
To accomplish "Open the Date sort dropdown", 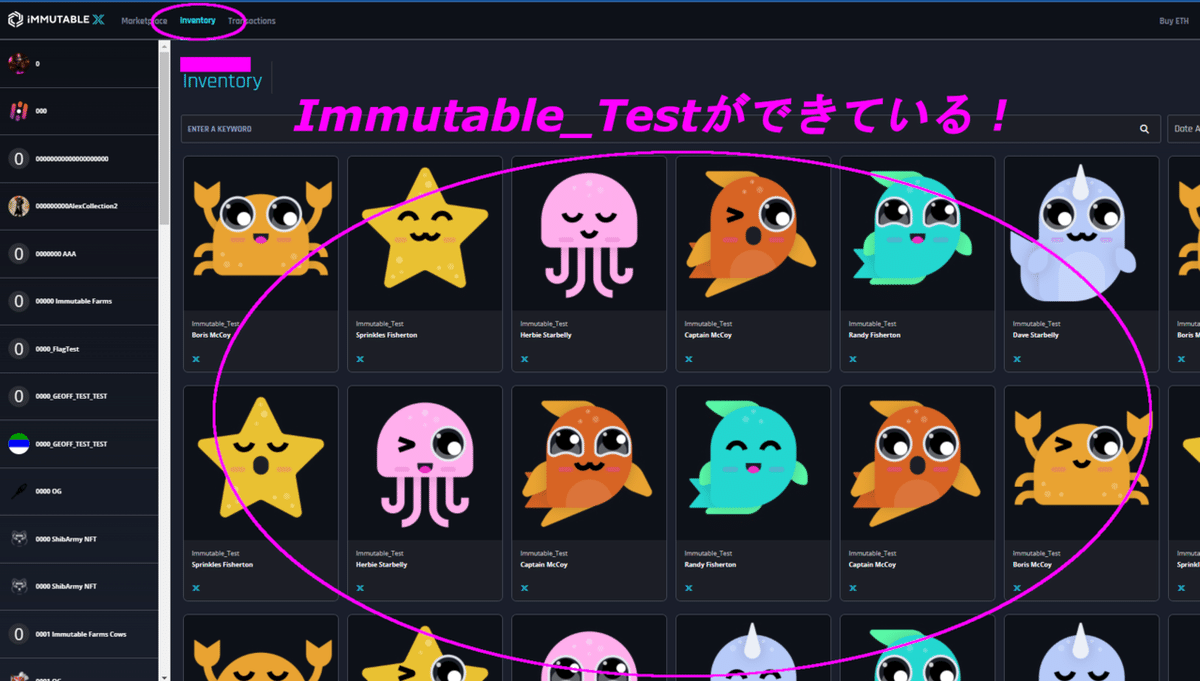I will 1184,129.
